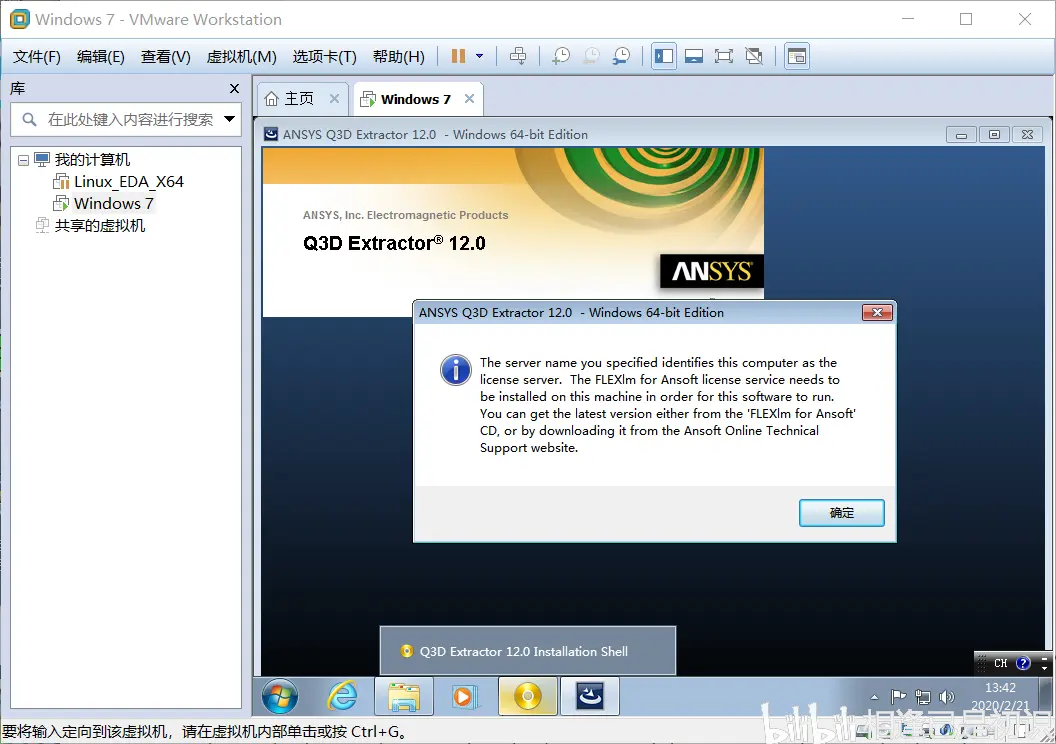The height and width of the screenshot is (744, 1056).
Task: Collapse the 我的计算机 tree node
Action: point(23,160)
